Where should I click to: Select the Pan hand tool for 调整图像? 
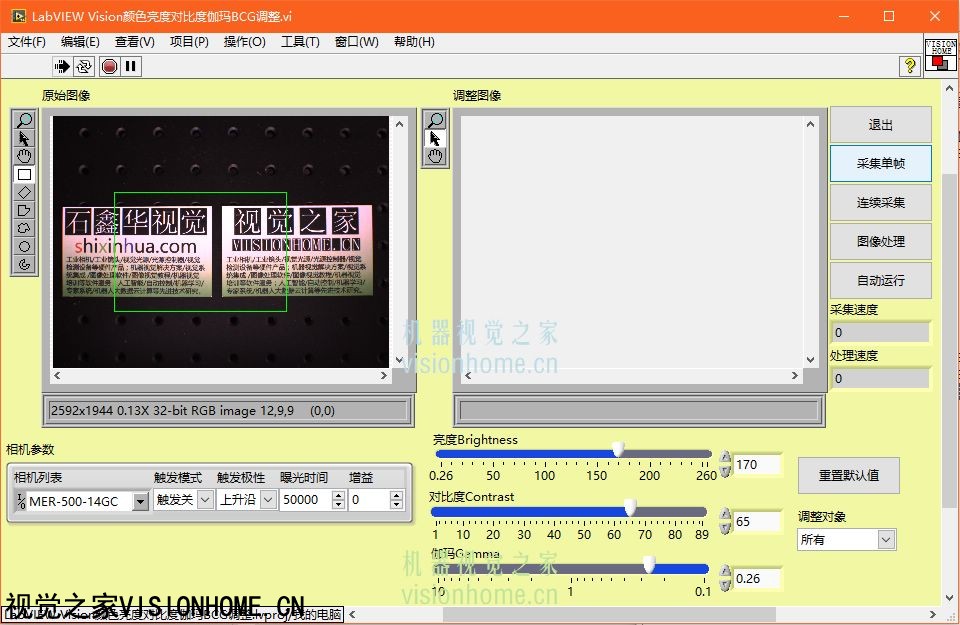[435, 157]
